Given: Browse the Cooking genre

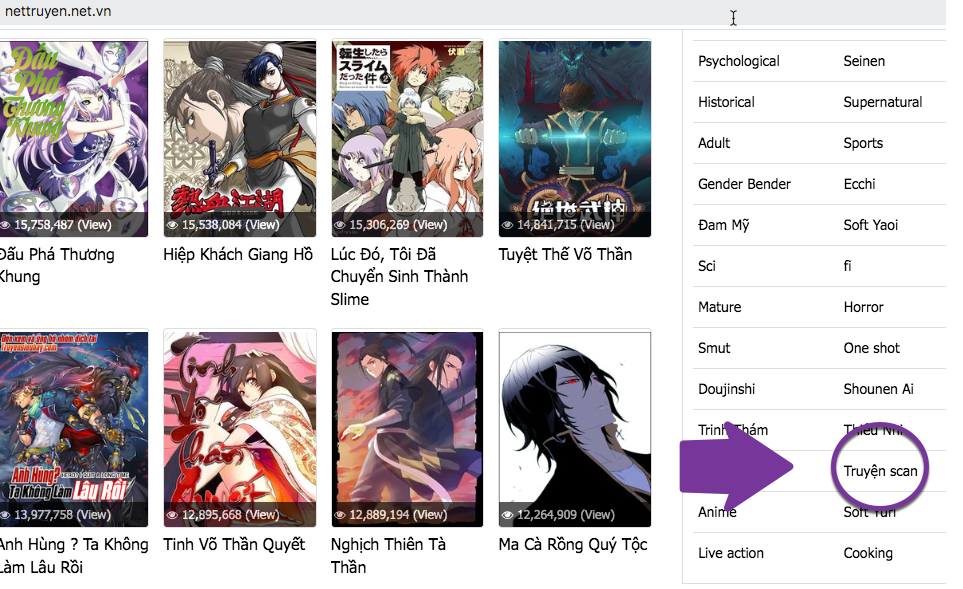Looking at the screenshot, I should (x=868, y=553).
